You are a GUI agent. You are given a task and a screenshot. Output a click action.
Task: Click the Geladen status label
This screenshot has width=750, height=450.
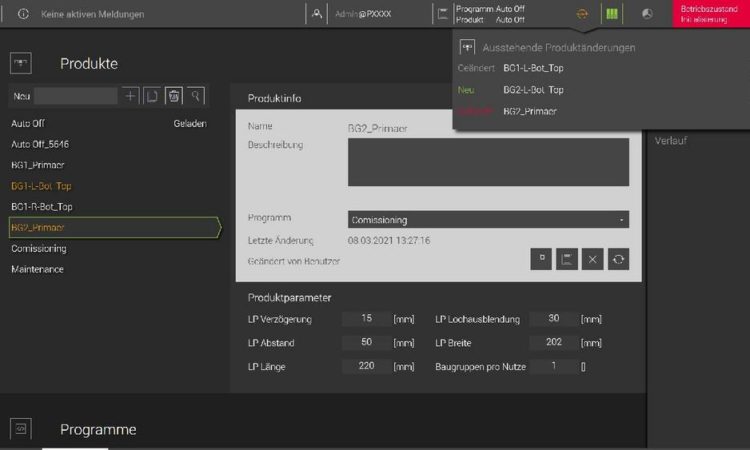click(190, 123)
